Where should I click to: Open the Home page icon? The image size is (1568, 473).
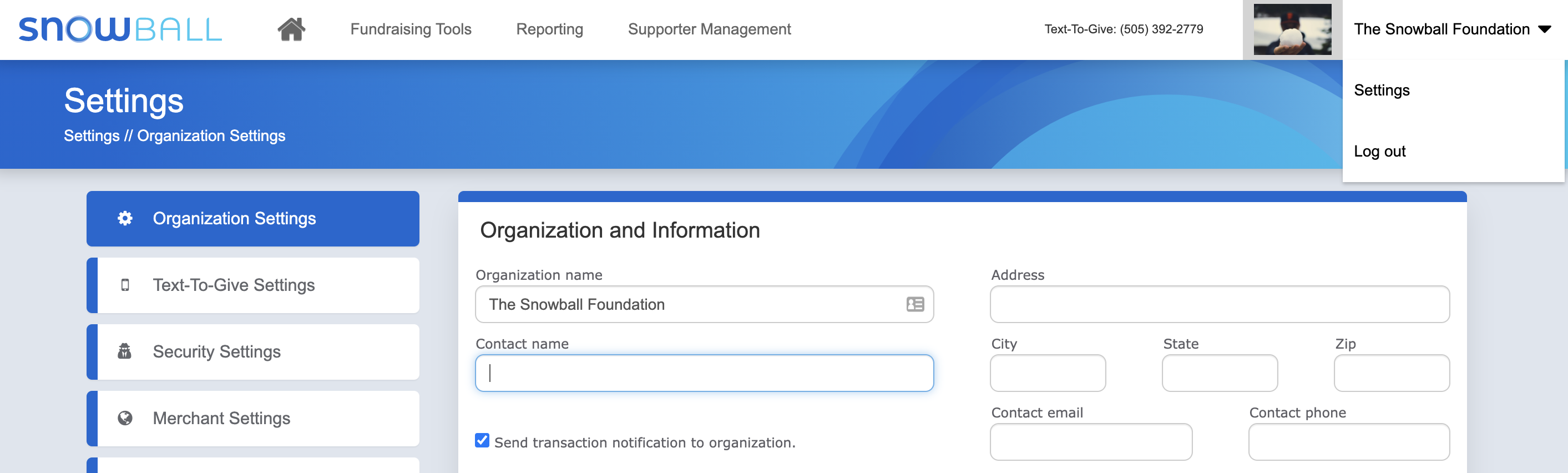click(x=291, y=29)
